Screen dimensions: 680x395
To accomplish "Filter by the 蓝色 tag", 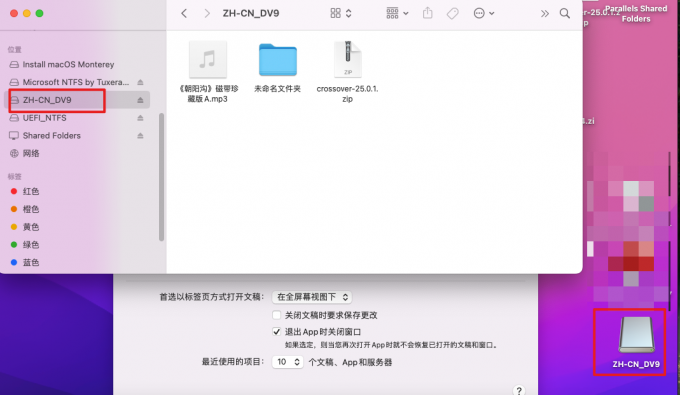I will click(25, 262).
